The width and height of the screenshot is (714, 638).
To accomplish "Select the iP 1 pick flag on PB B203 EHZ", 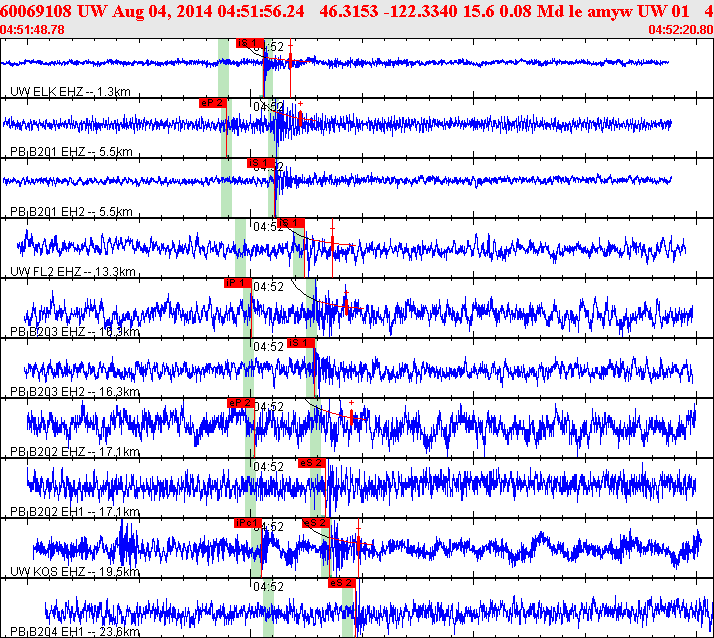I will coord(237,283).
